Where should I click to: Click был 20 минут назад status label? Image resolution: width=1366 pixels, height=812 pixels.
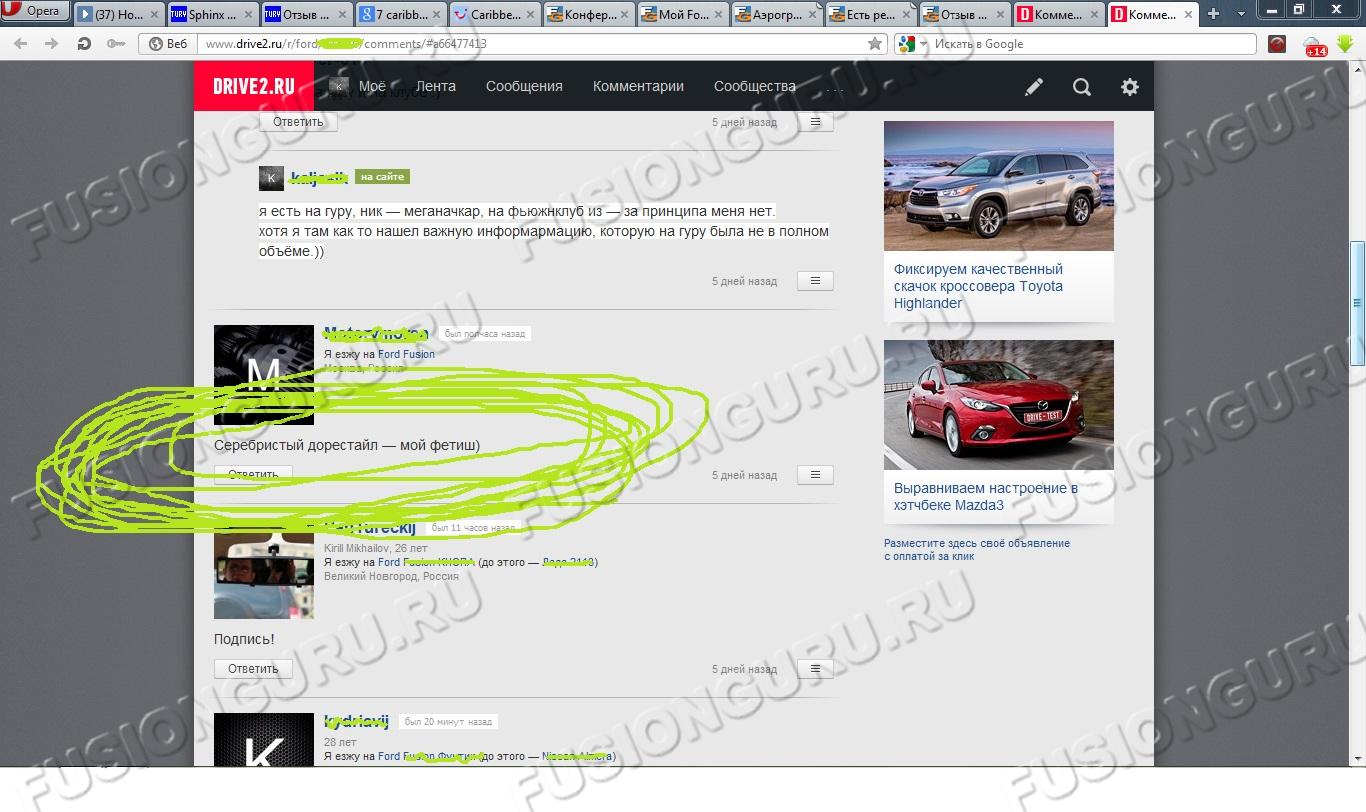pos(449,721)
